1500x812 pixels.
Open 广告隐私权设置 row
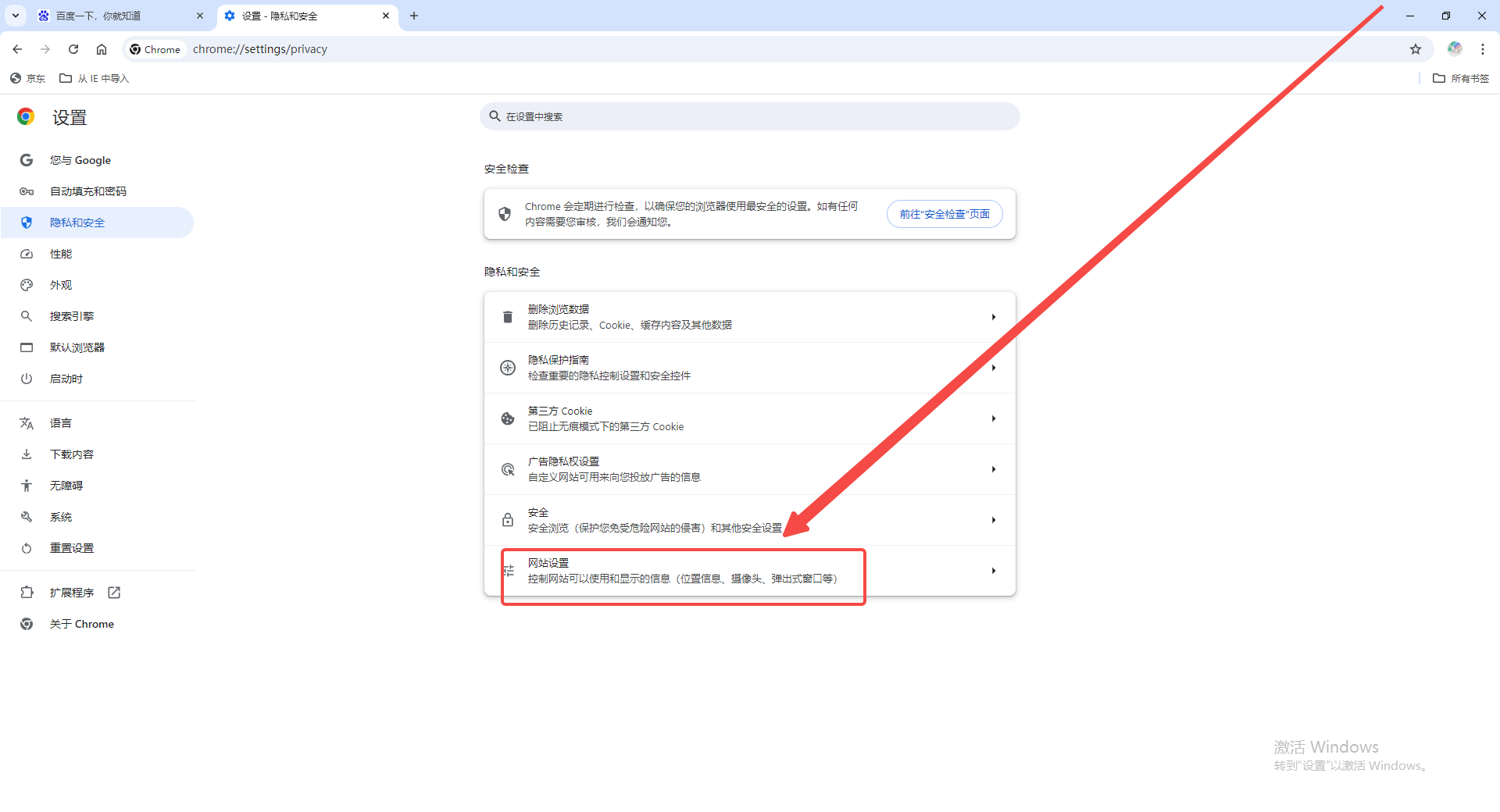coord(750,469)
